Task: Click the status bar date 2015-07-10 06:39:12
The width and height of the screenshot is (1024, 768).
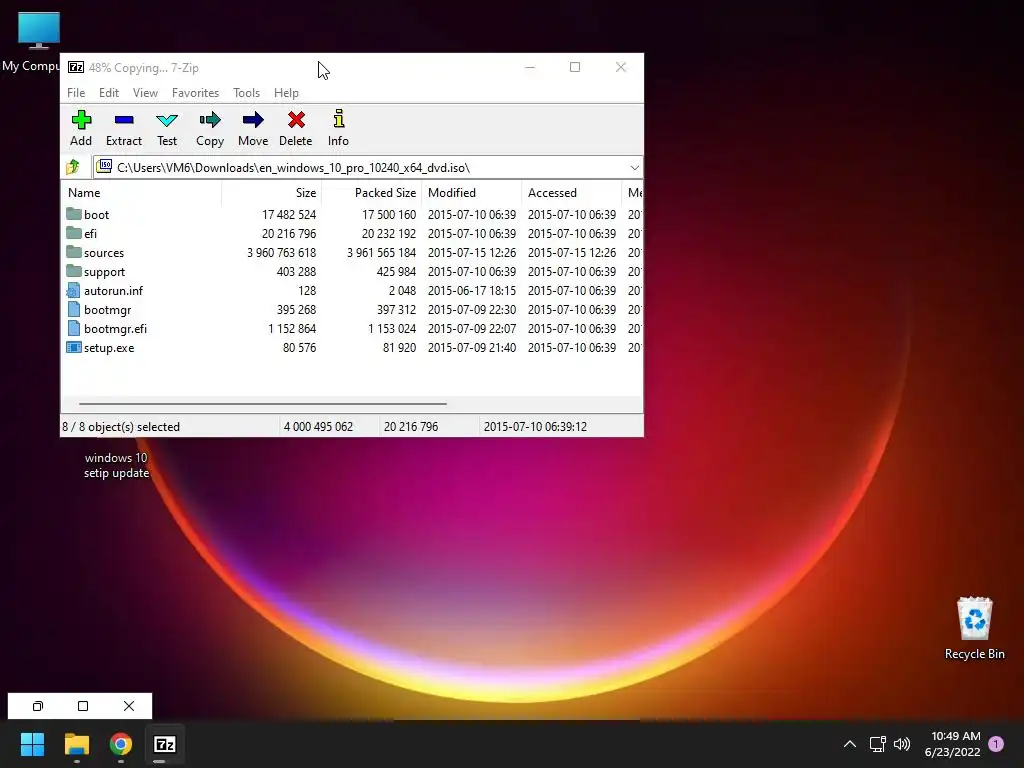Action: pyautogui.click(x=535, y=426)
